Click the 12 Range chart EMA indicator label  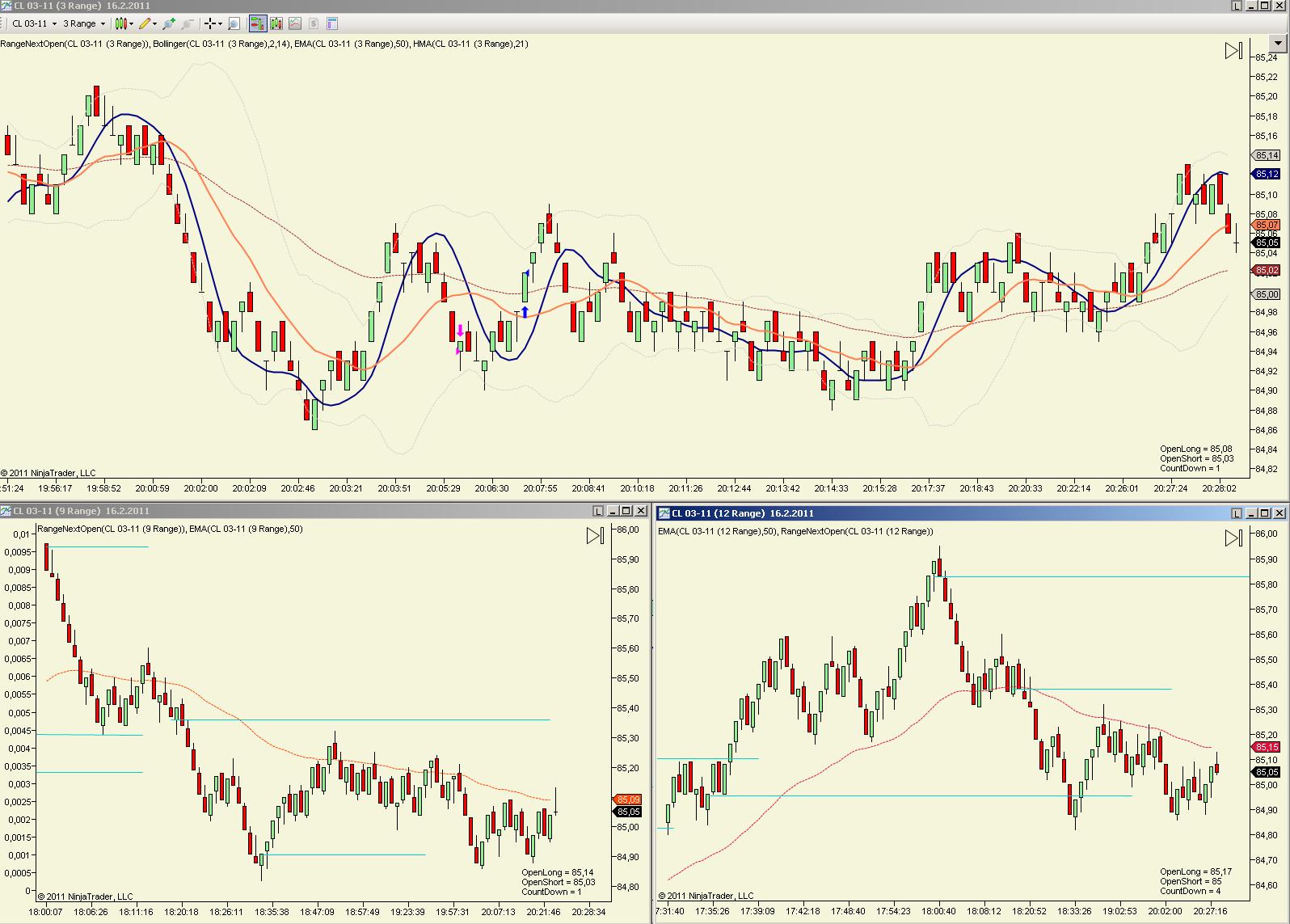[x=795, y=531]
